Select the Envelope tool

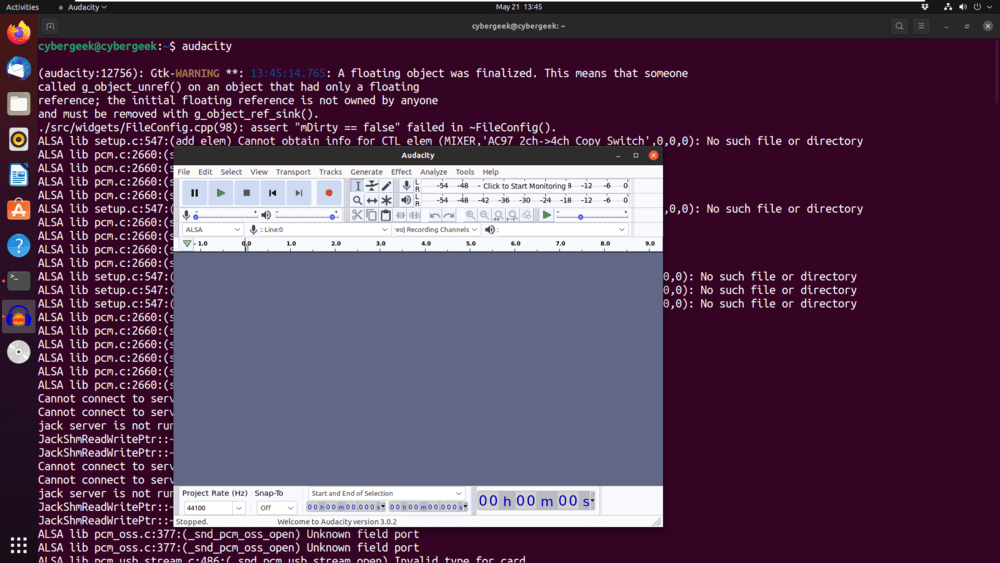(372, 186)
